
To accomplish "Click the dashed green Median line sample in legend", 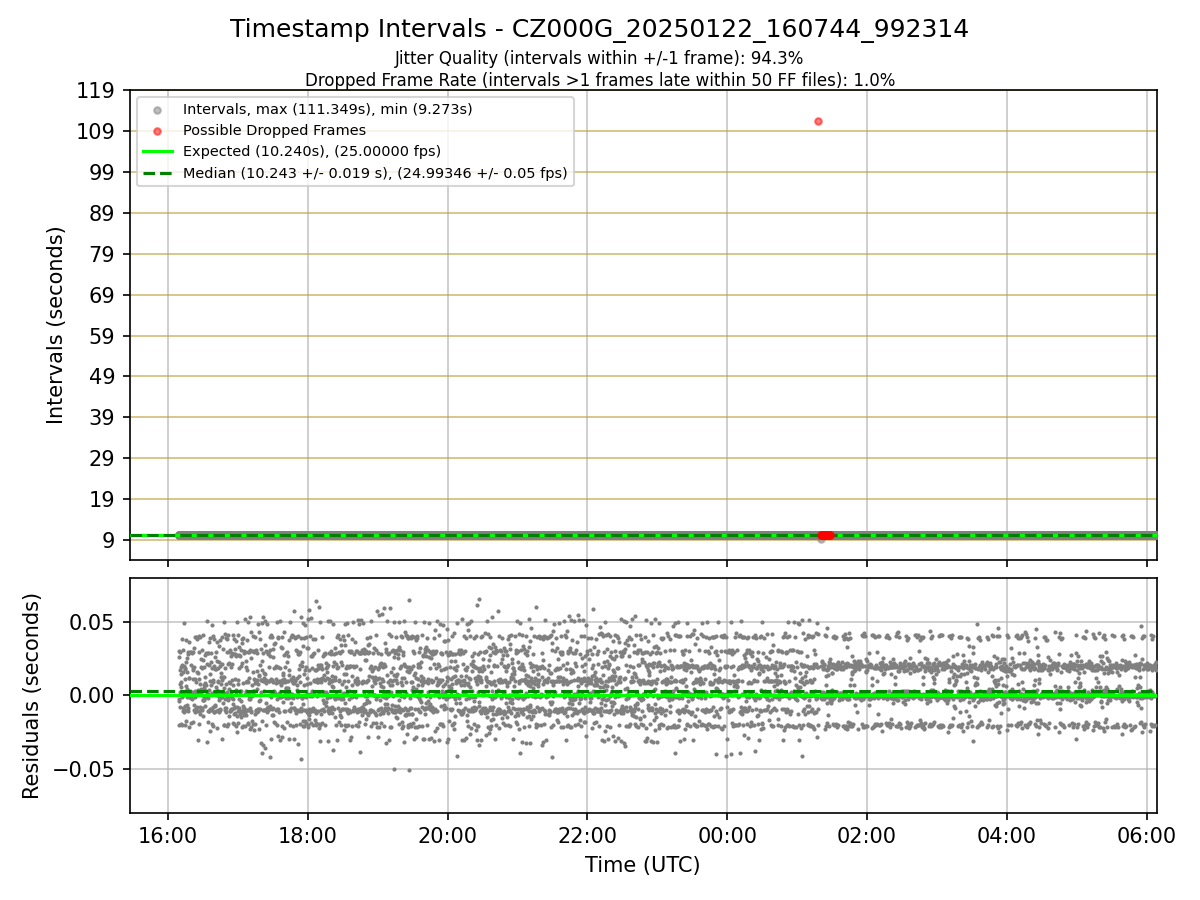I will pos(157,173).
